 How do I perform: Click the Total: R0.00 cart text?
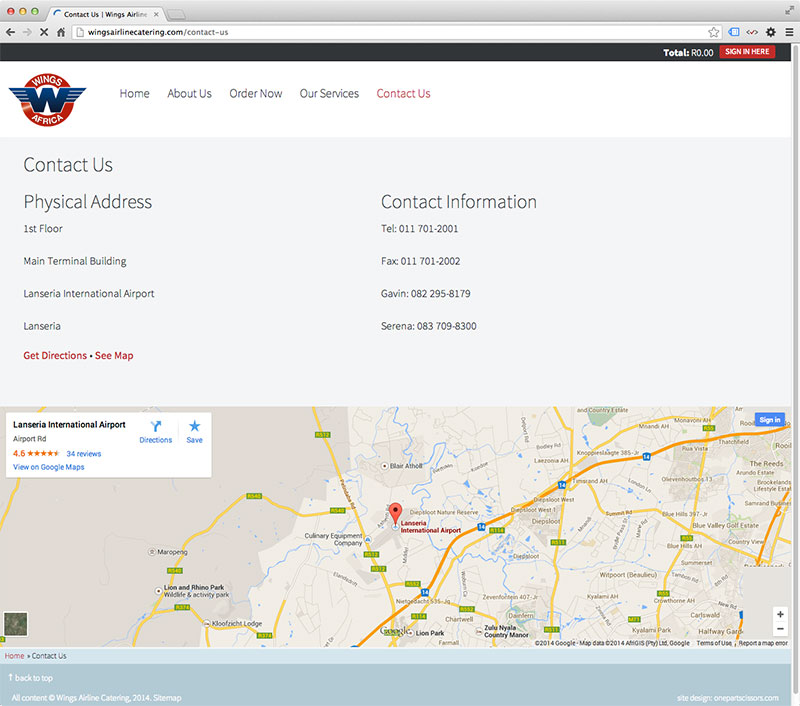click(688, 53)
